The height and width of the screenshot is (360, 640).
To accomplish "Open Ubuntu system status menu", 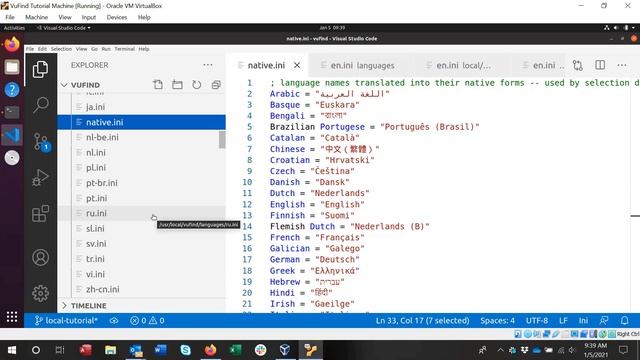I will [620, 28].
